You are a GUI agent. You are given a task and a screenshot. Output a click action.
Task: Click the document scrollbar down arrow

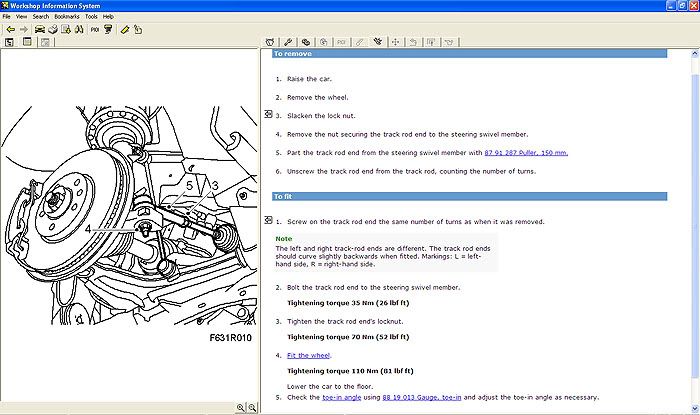pyautogui.click(x=695, y=408)
